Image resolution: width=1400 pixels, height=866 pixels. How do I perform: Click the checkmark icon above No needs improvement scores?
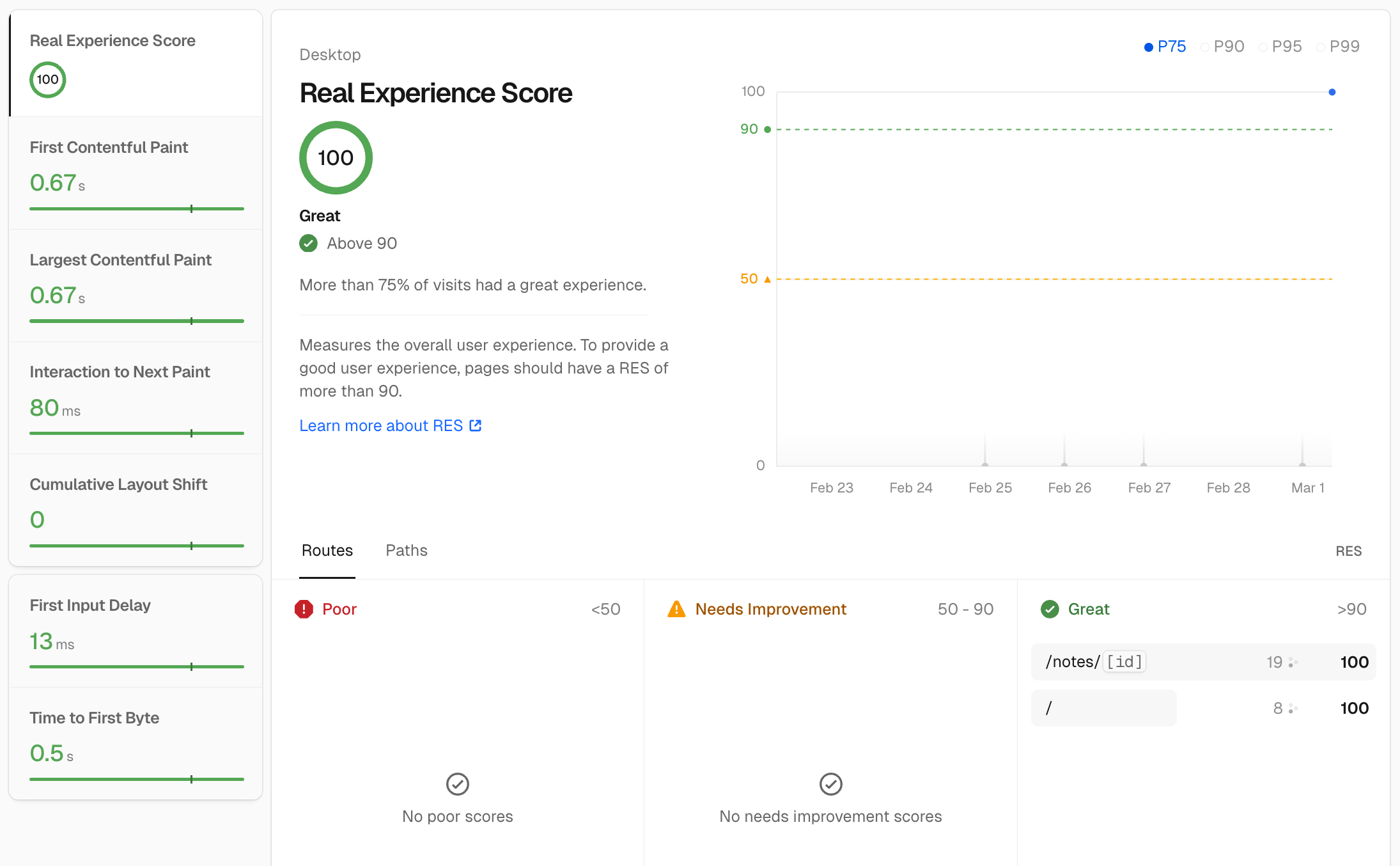coord(830,783)
